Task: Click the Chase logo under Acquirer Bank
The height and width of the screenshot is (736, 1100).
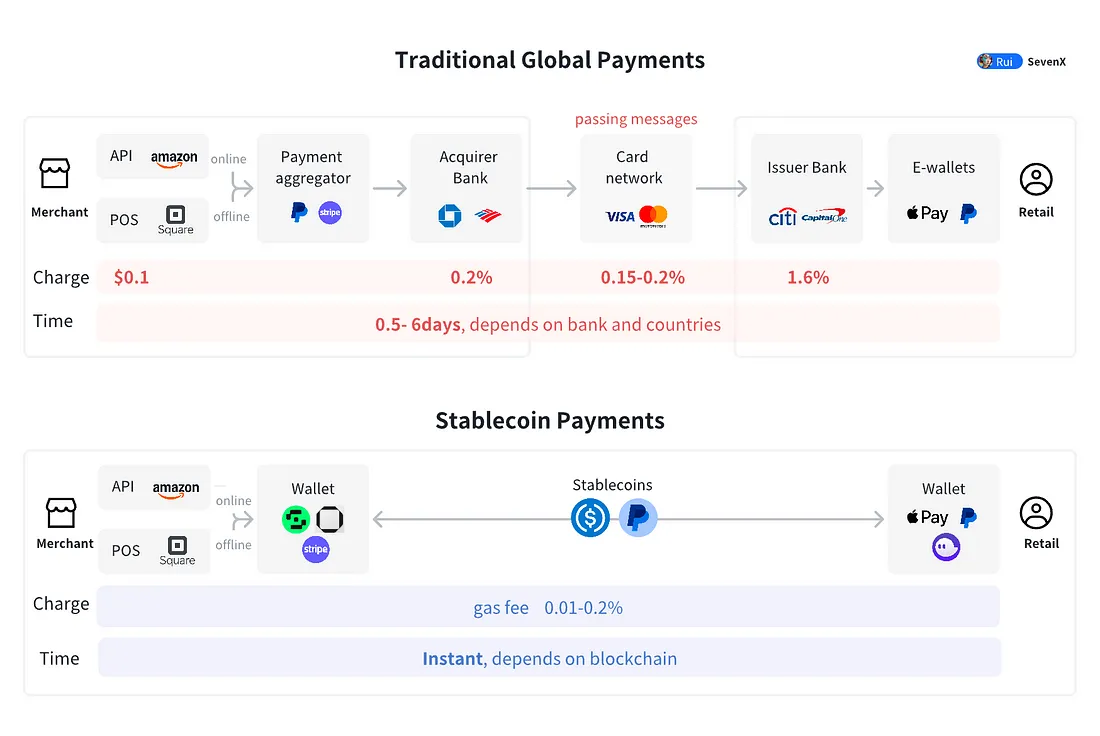Action: (448, 215)
